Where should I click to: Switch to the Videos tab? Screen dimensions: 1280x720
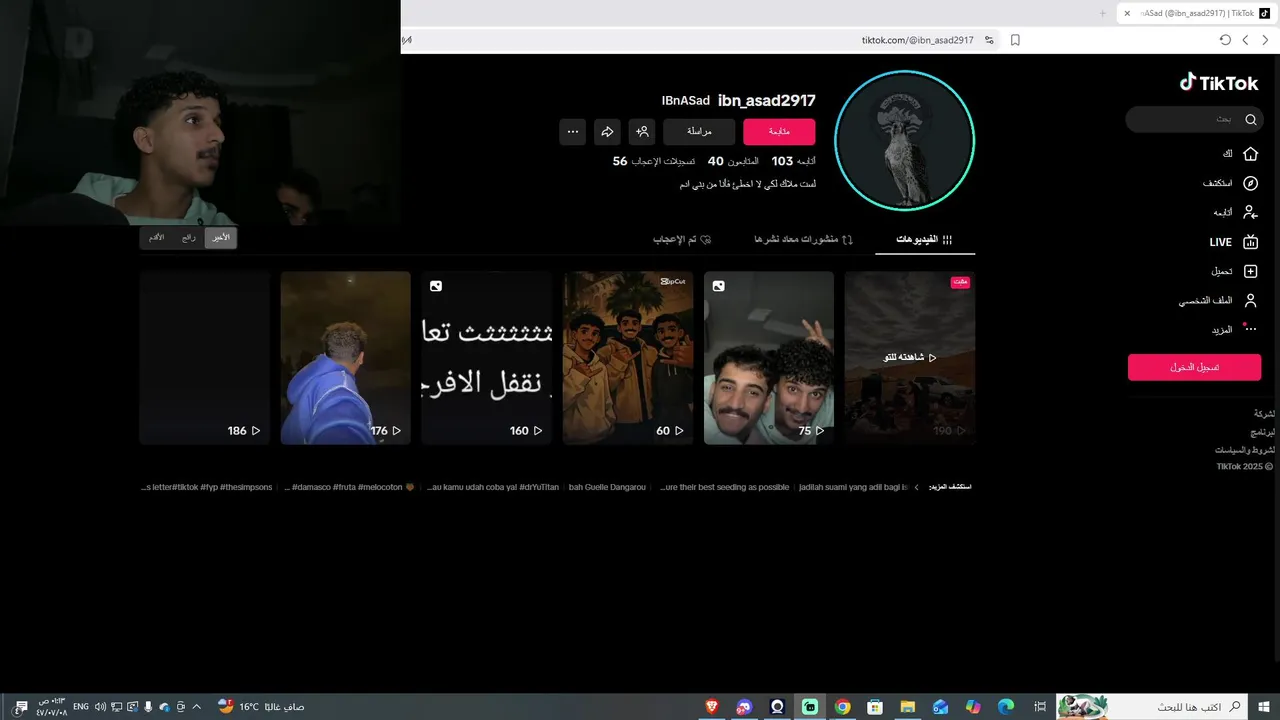coord(925,240)
